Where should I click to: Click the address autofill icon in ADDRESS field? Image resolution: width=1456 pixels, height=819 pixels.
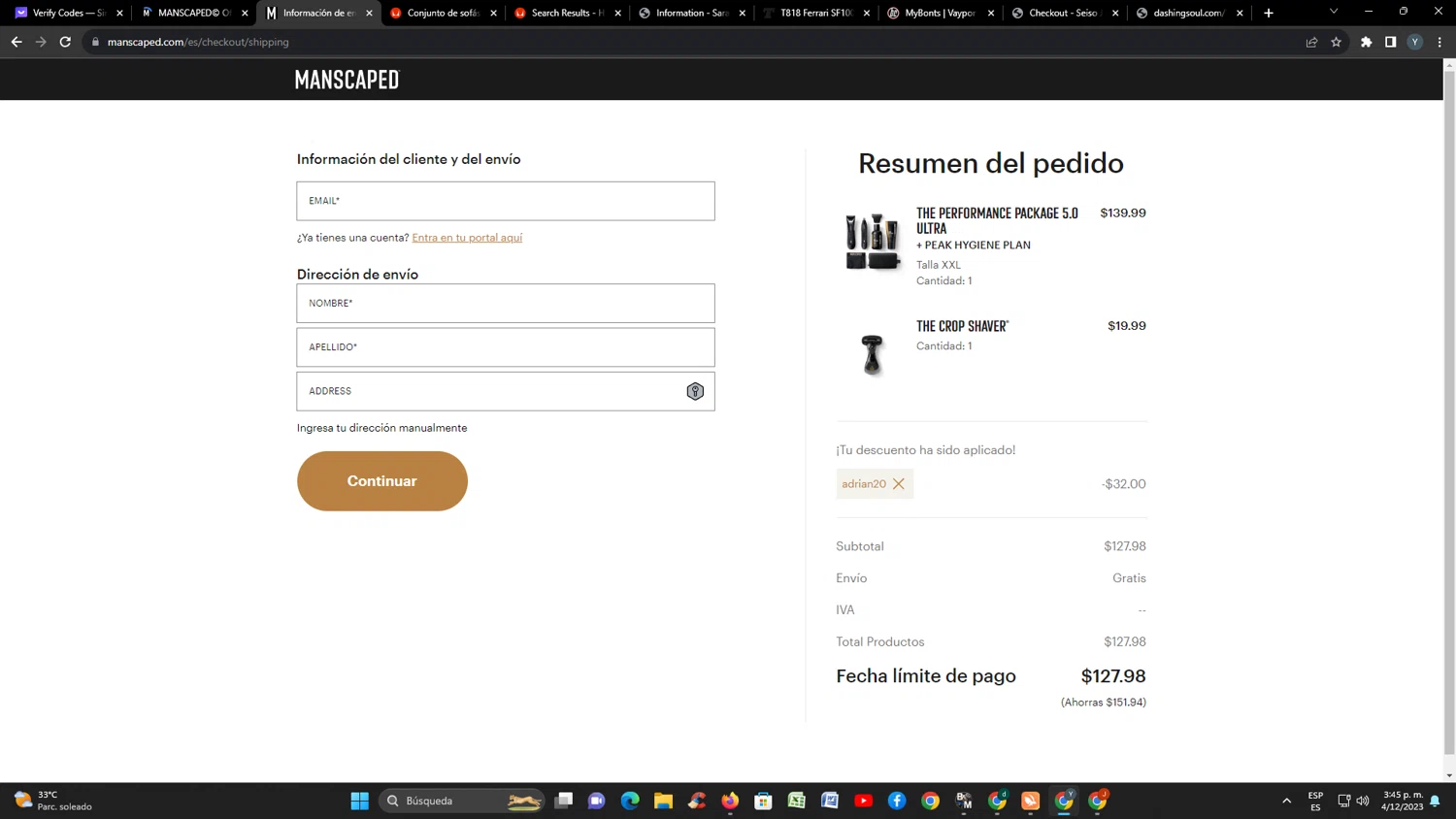pyautogui.click(x=695, y=391)
